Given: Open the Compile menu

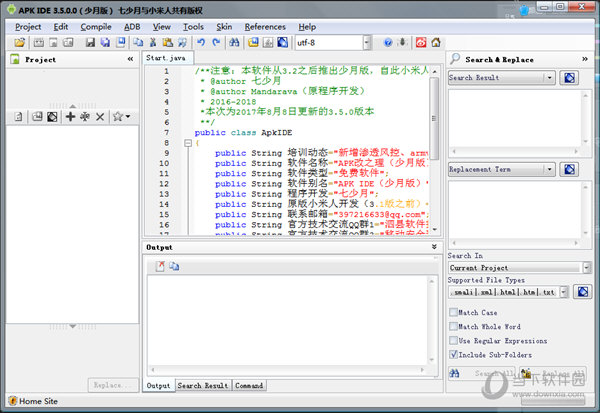Looking at the screenshot, I should pos(96,27).
